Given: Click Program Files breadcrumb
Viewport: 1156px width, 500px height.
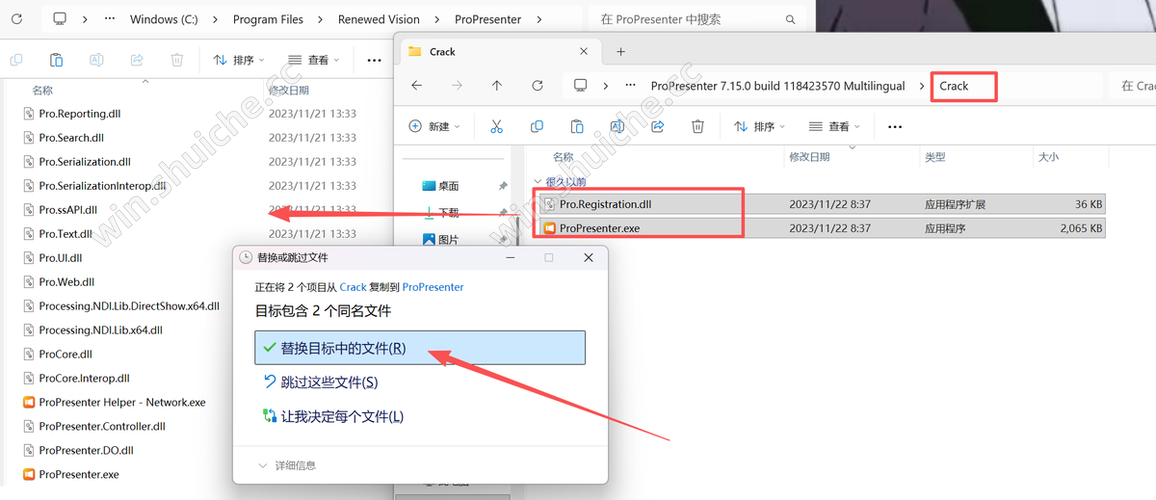Looking at the screenshot, I should pyautogui.click(x=268, y=20).
